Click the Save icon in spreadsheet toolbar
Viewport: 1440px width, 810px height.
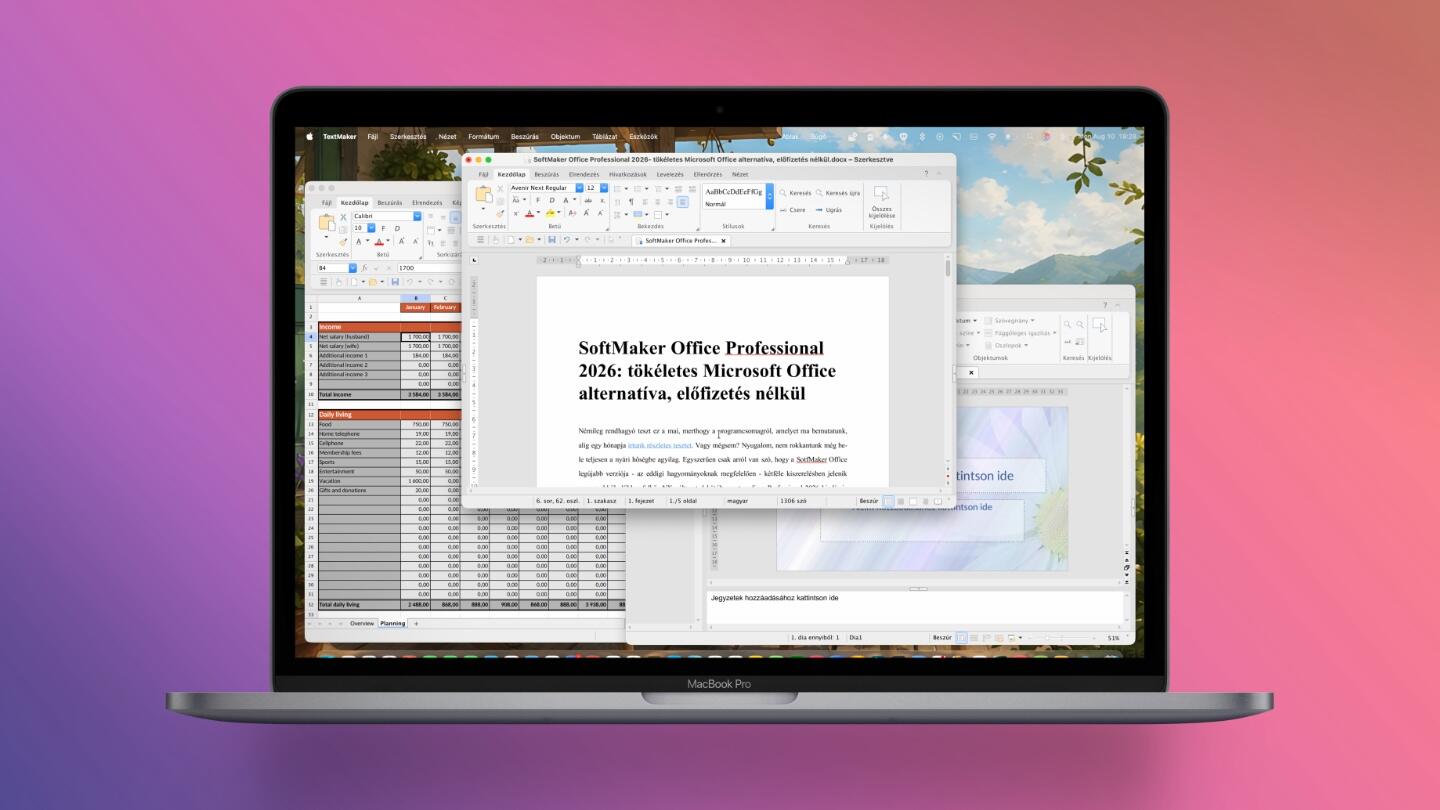396,282
